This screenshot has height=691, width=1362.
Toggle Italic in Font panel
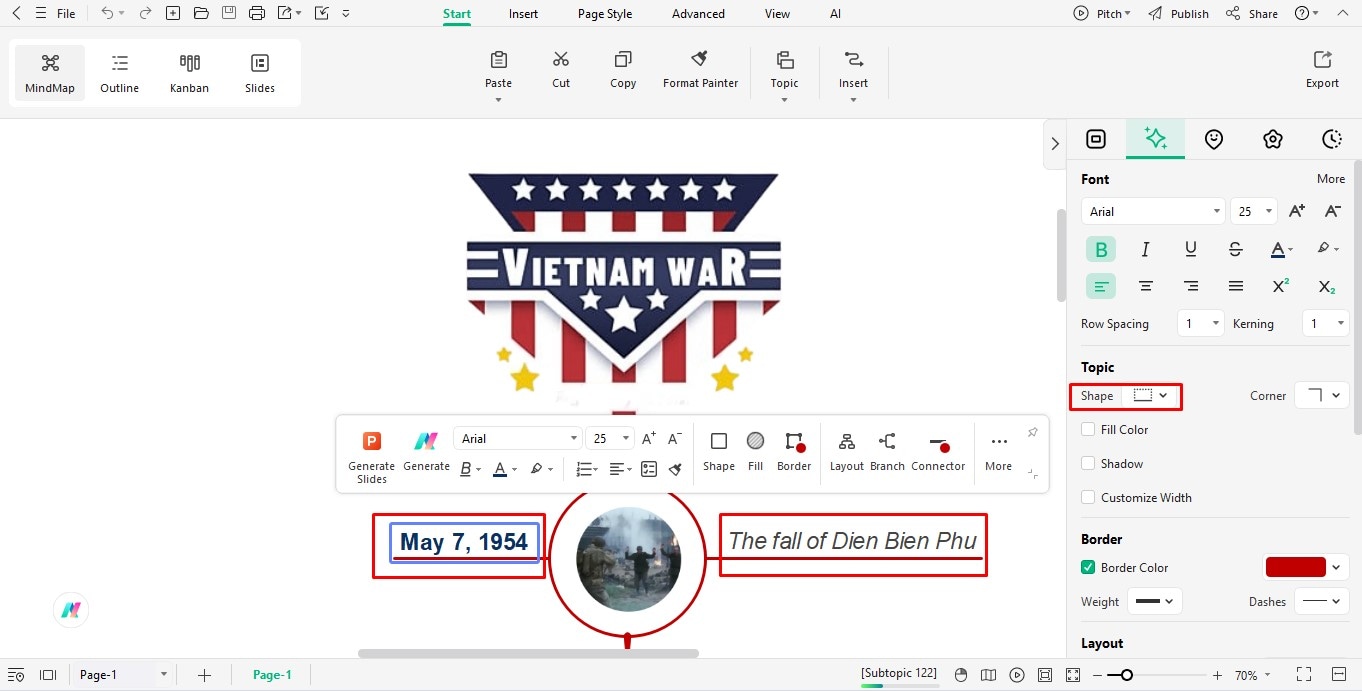pyautogui.click(x=1146, y=249)
